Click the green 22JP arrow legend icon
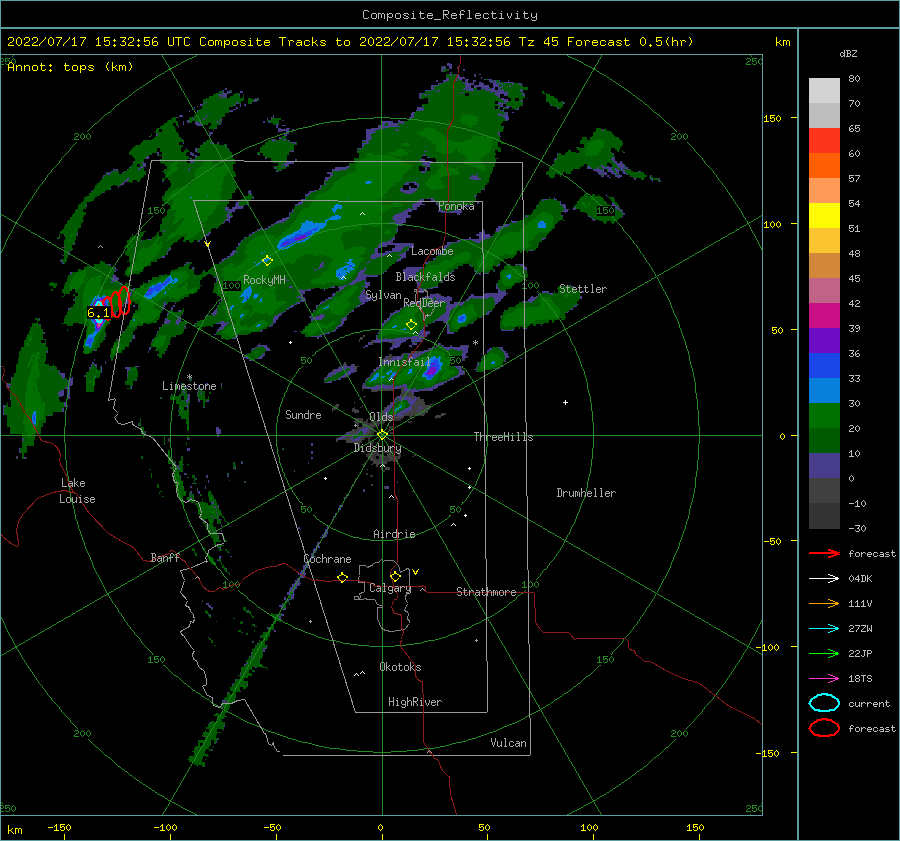 click(824, 653)
